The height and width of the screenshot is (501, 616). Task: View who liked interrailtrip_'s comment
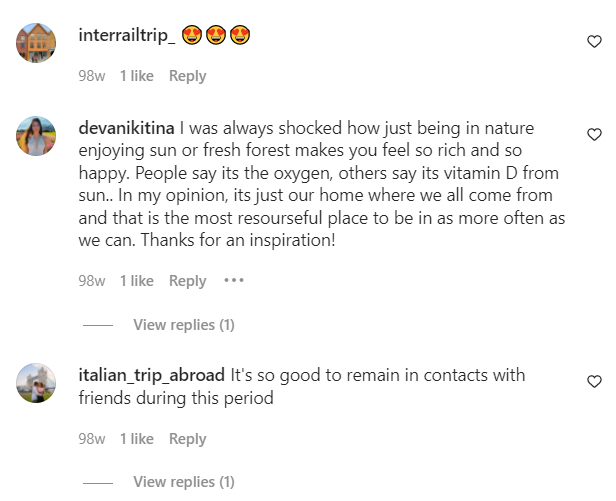click(x=137, y=76)
